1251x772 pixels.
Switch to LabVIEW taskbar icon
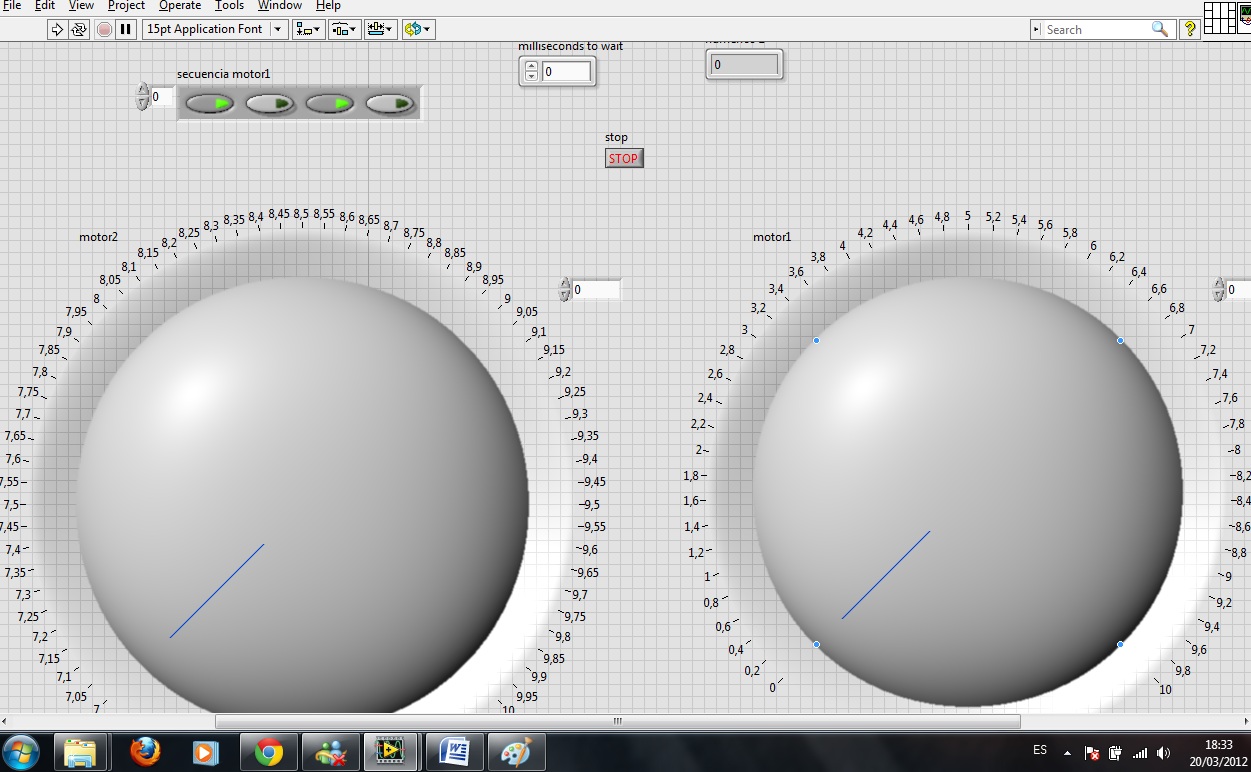pos(391,752)
